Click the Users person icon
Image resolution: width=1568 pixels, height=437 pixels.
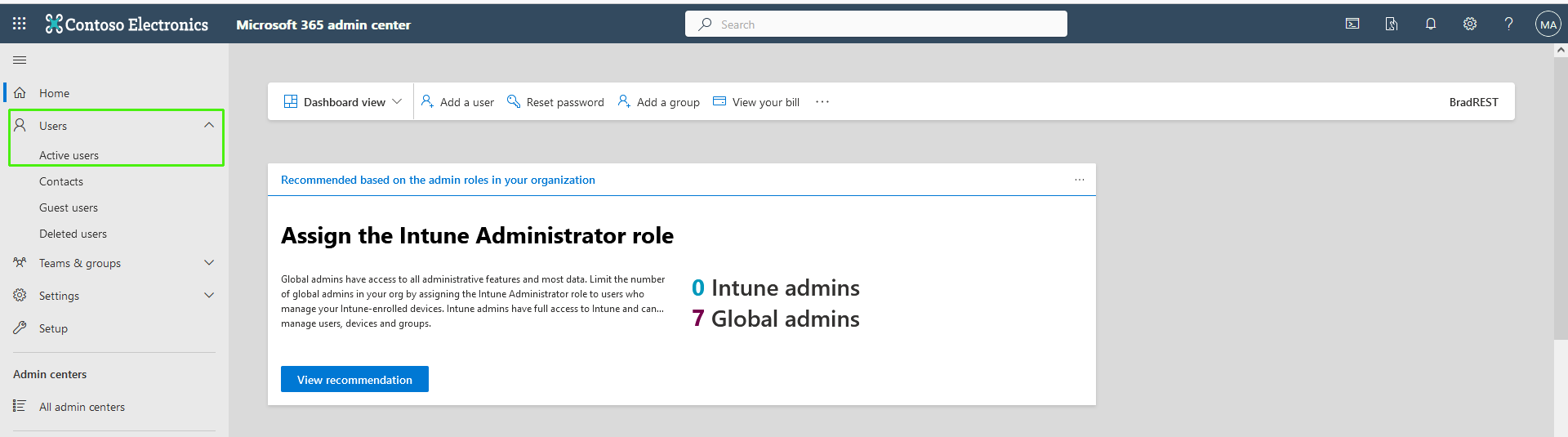click(20, 125)
